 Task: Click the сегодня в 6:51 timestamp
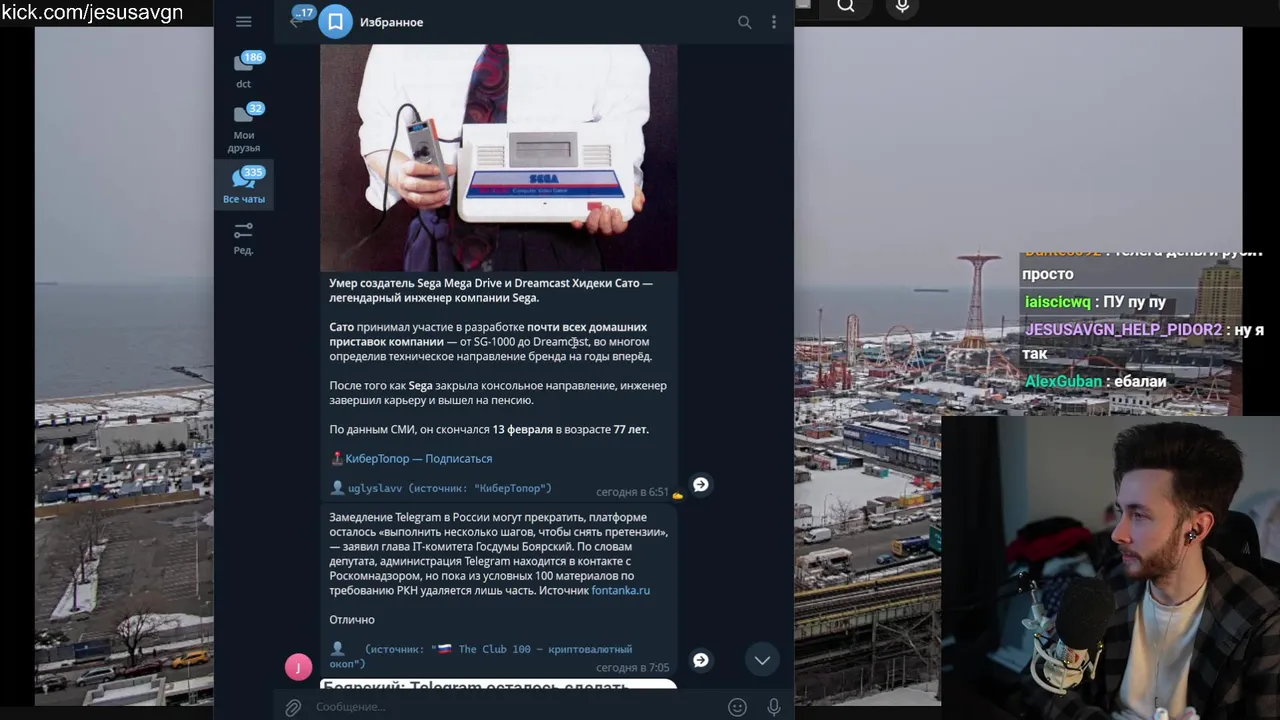point(632,492)
